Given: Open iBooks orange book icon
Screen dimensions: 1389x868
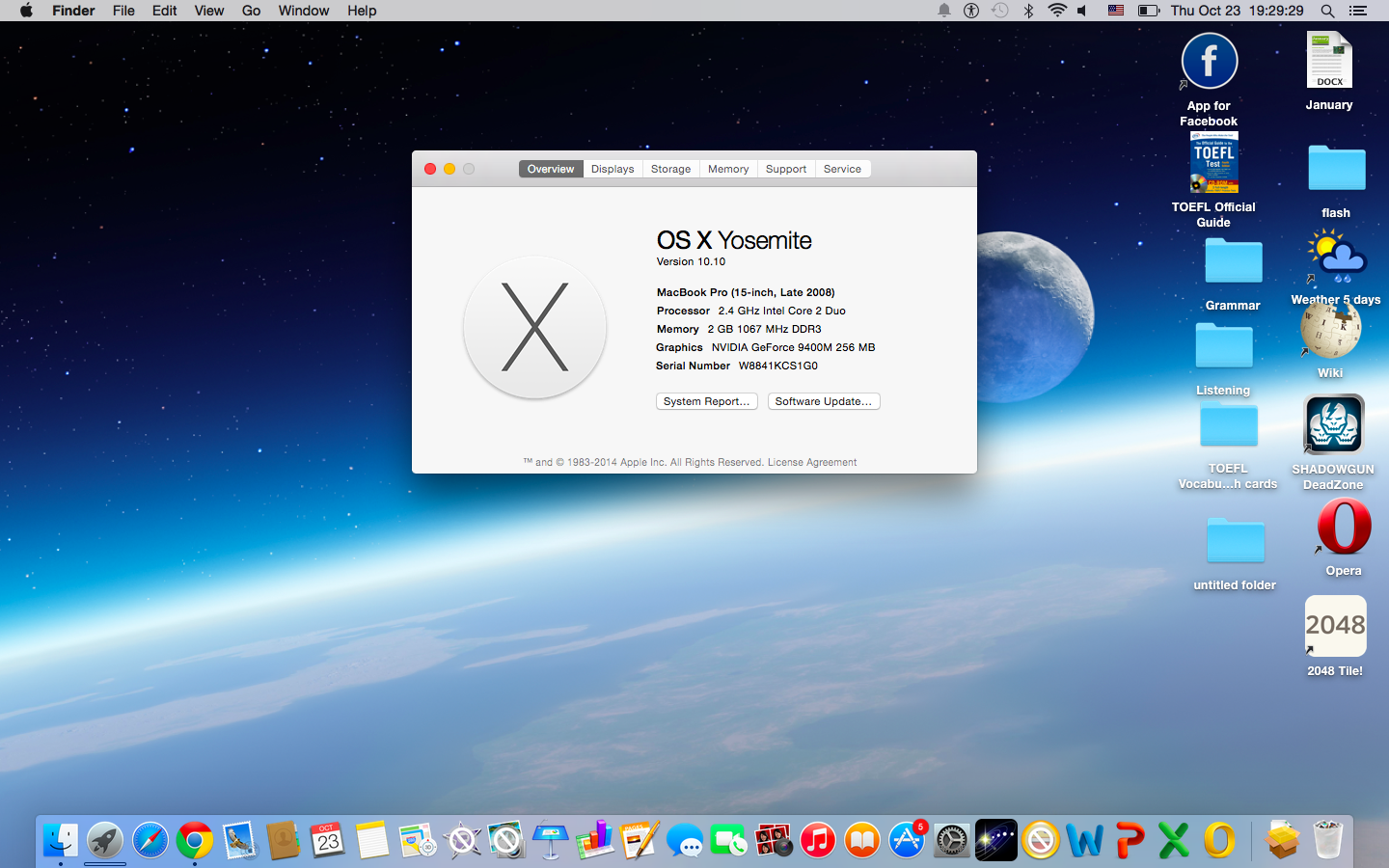Looking at the screenshot, I should 862,841.
